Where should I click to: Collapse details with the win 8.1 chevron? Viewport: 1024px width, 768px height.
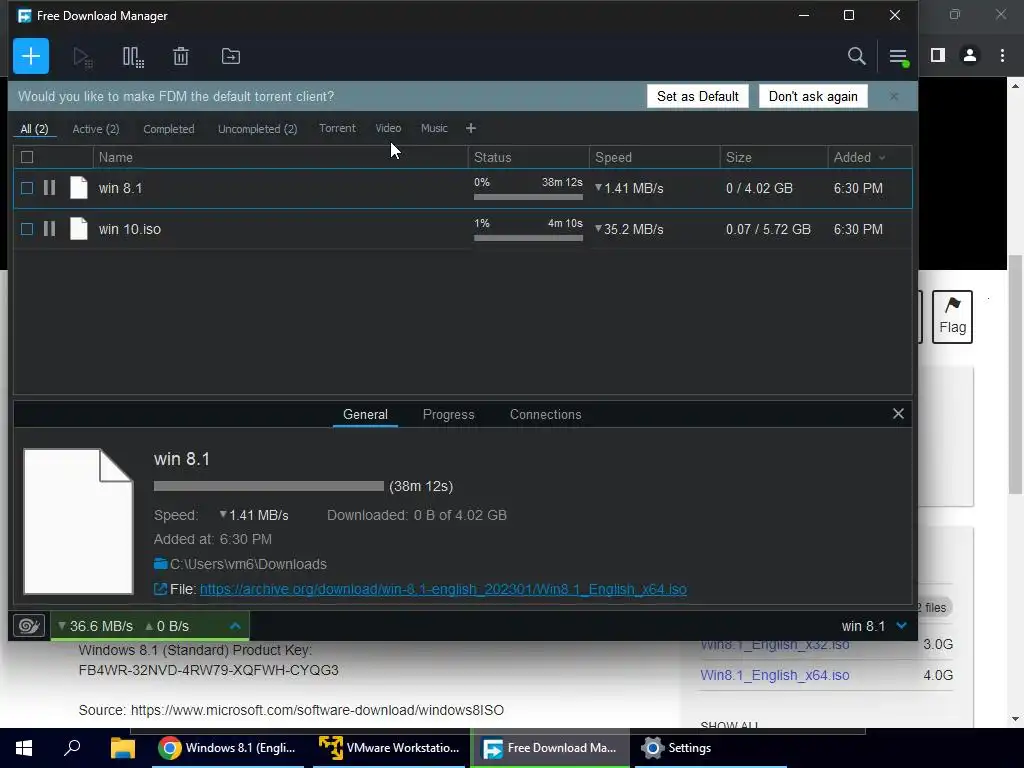click(902, 626)
